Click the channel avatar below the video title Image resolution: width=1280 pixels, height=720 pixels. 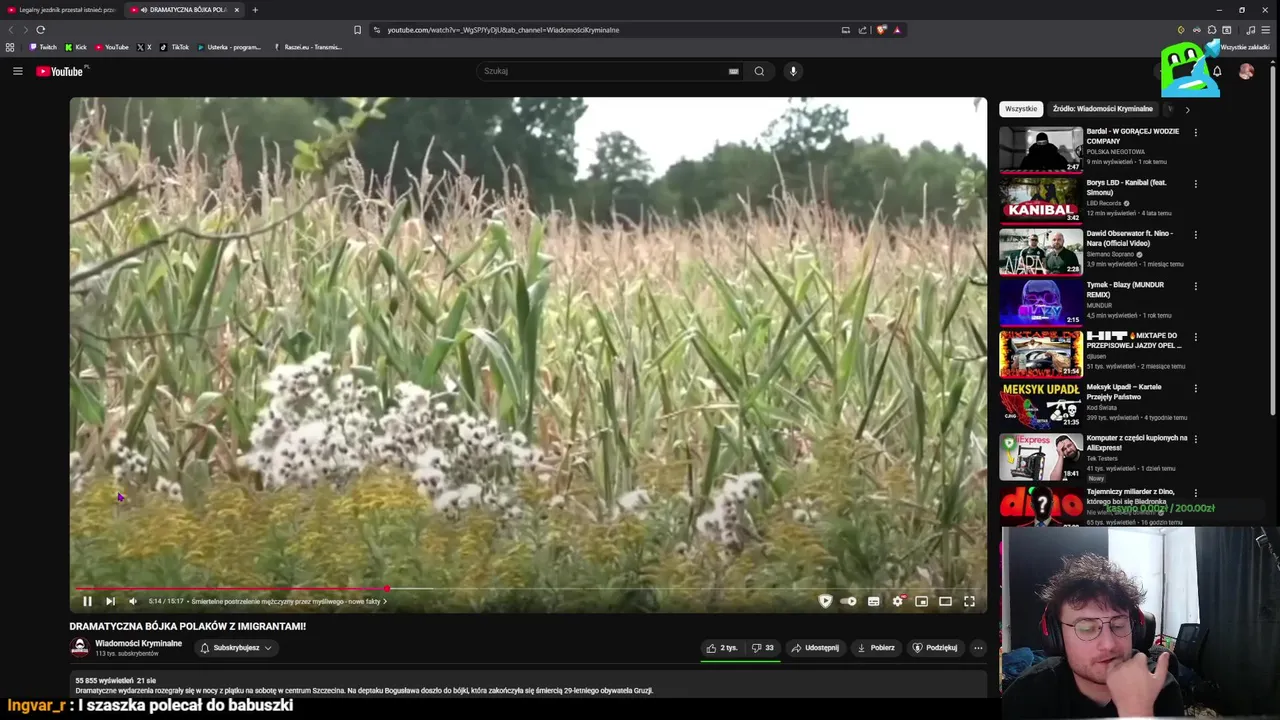(x=79, y=648)
